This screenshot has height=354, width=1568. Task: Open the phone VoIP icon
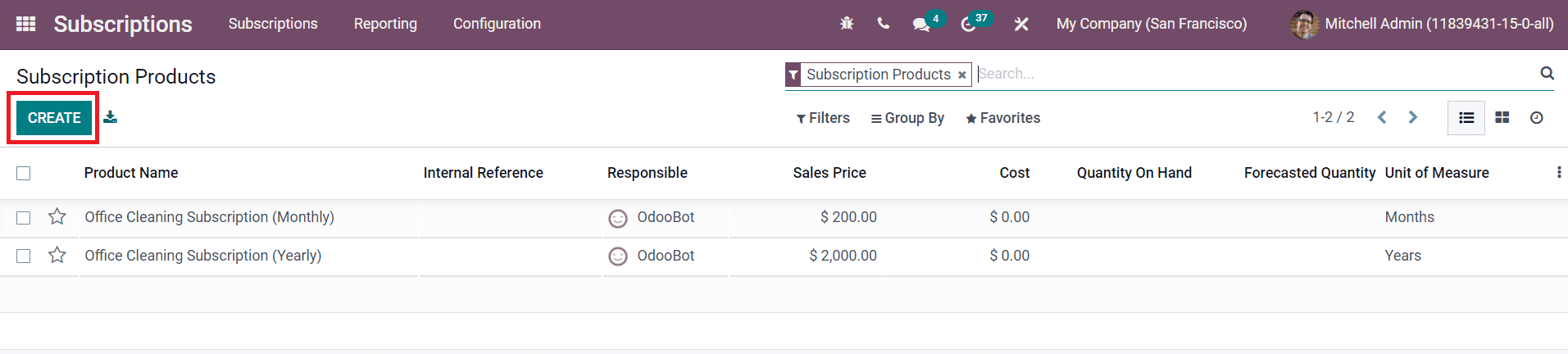[883, 24]
